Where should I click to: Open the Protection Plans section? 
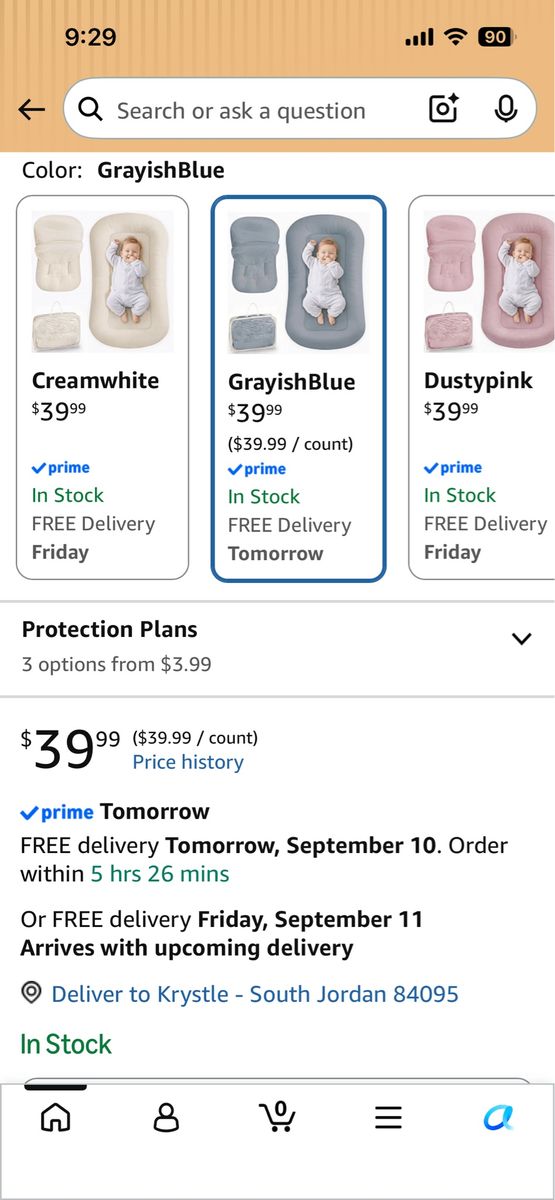click(x=277, y=647)
